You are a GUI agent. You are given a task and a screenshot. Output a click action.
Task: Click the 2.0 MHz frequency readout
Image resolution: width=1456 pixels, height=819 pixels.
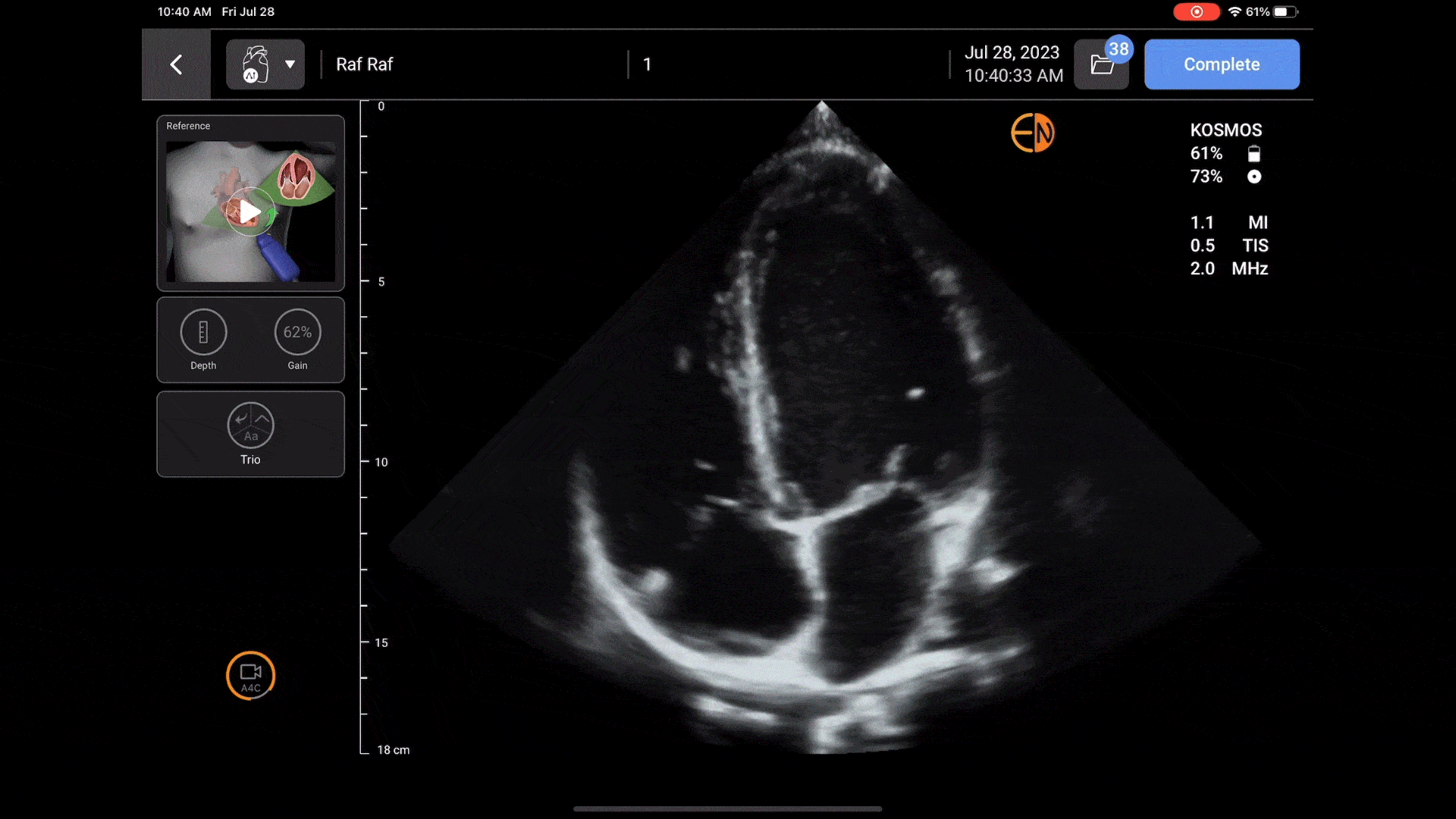coord(1228,268)
